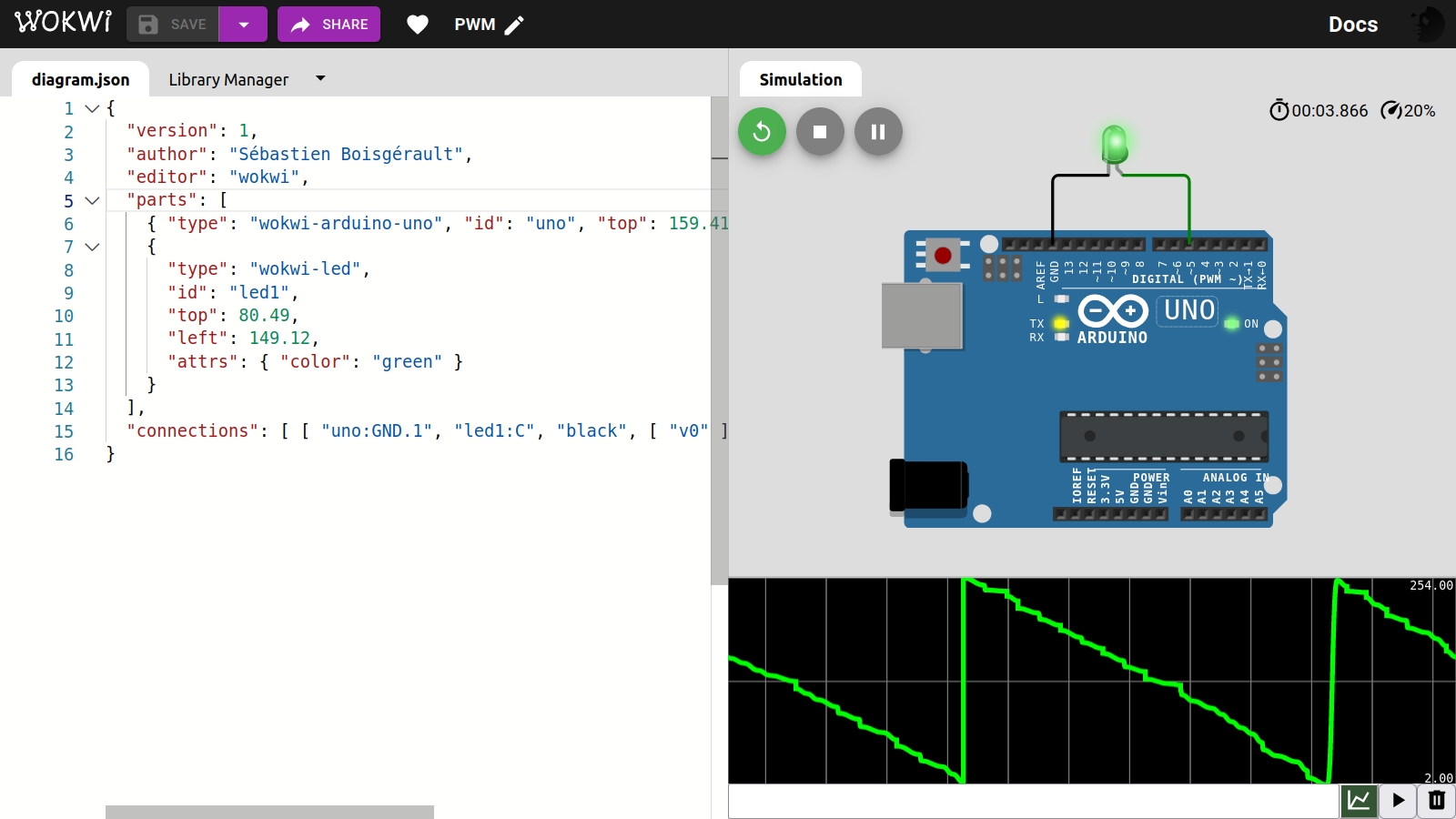
Task: Select the green LED component
Action: 1115,146
